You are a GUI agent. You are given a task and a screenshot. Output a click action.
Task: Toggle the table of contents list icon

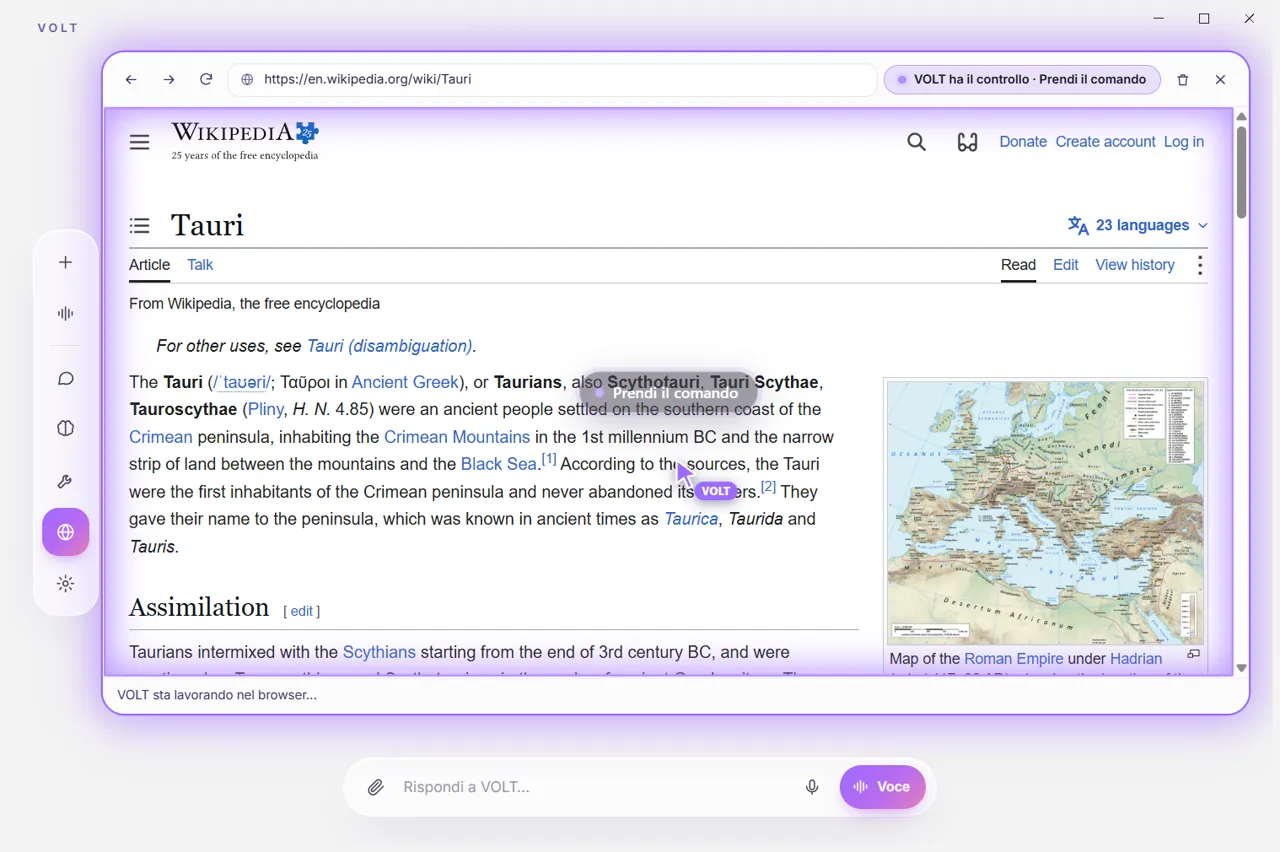click(140, 226)
